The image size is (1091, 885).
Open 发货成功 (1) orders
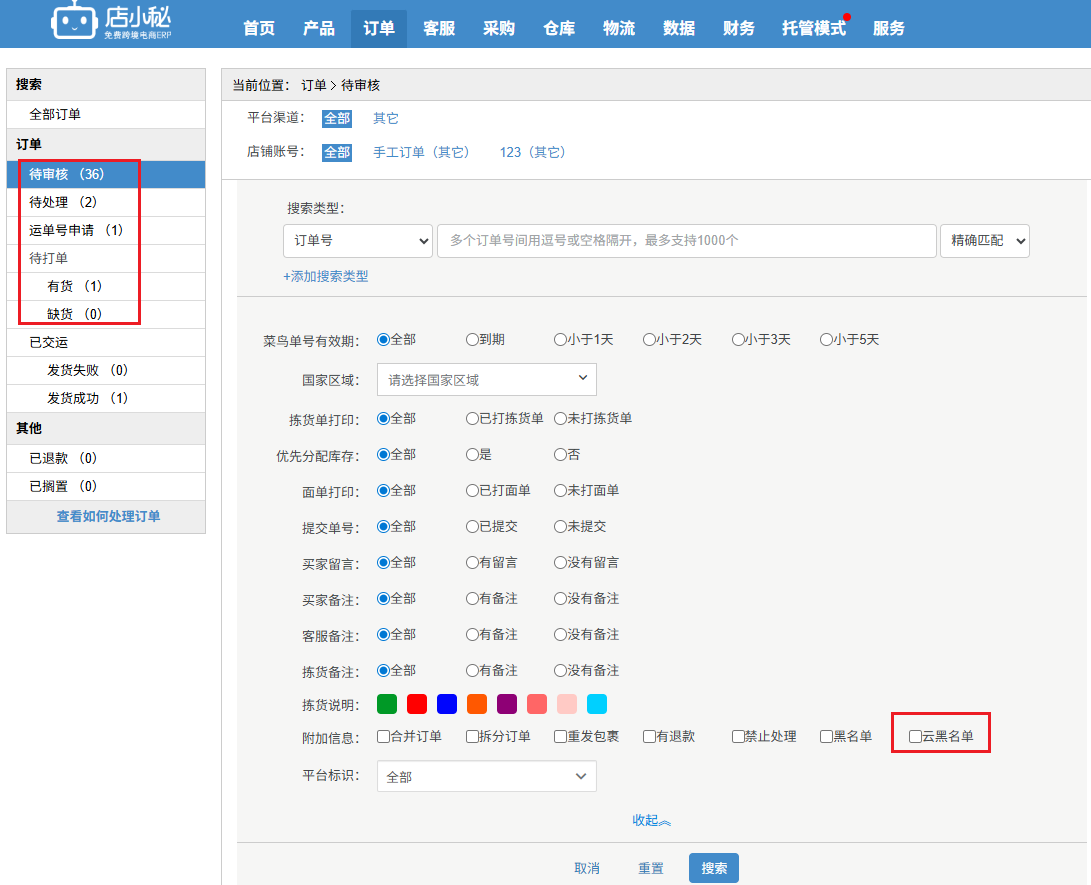coord(106,398)
